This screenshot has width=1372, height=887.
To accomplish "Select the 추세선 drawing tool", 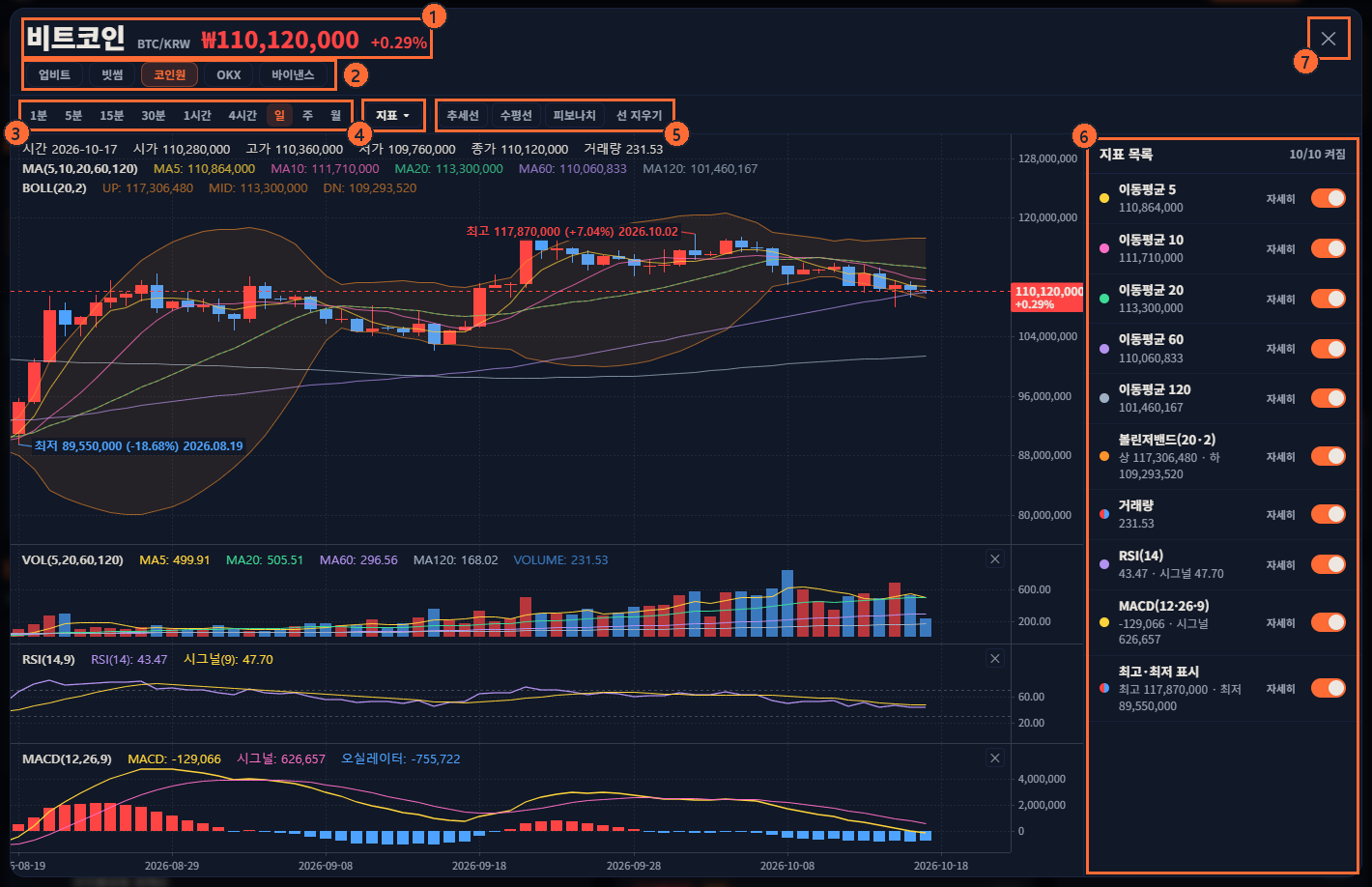I will (463, 115).
